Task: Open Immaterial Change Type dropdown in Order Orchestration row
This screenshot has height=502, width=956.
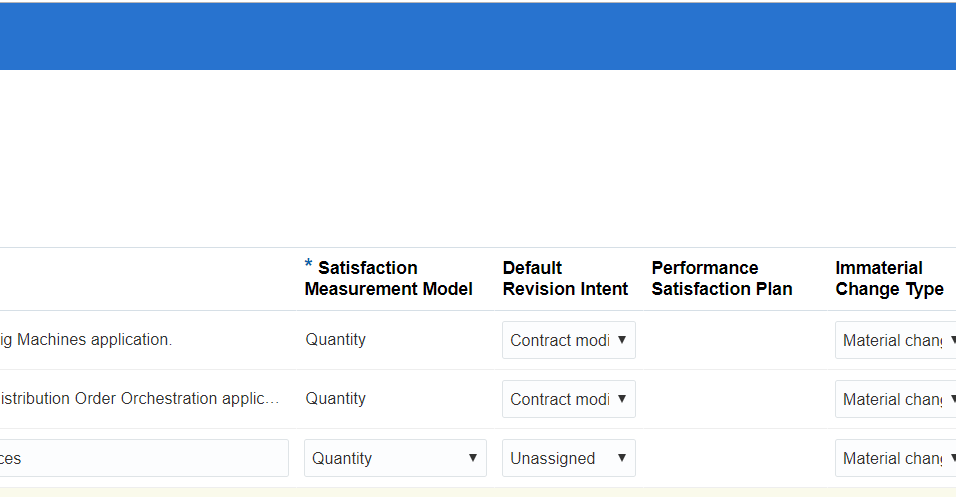Action: [x=896, y=399]
